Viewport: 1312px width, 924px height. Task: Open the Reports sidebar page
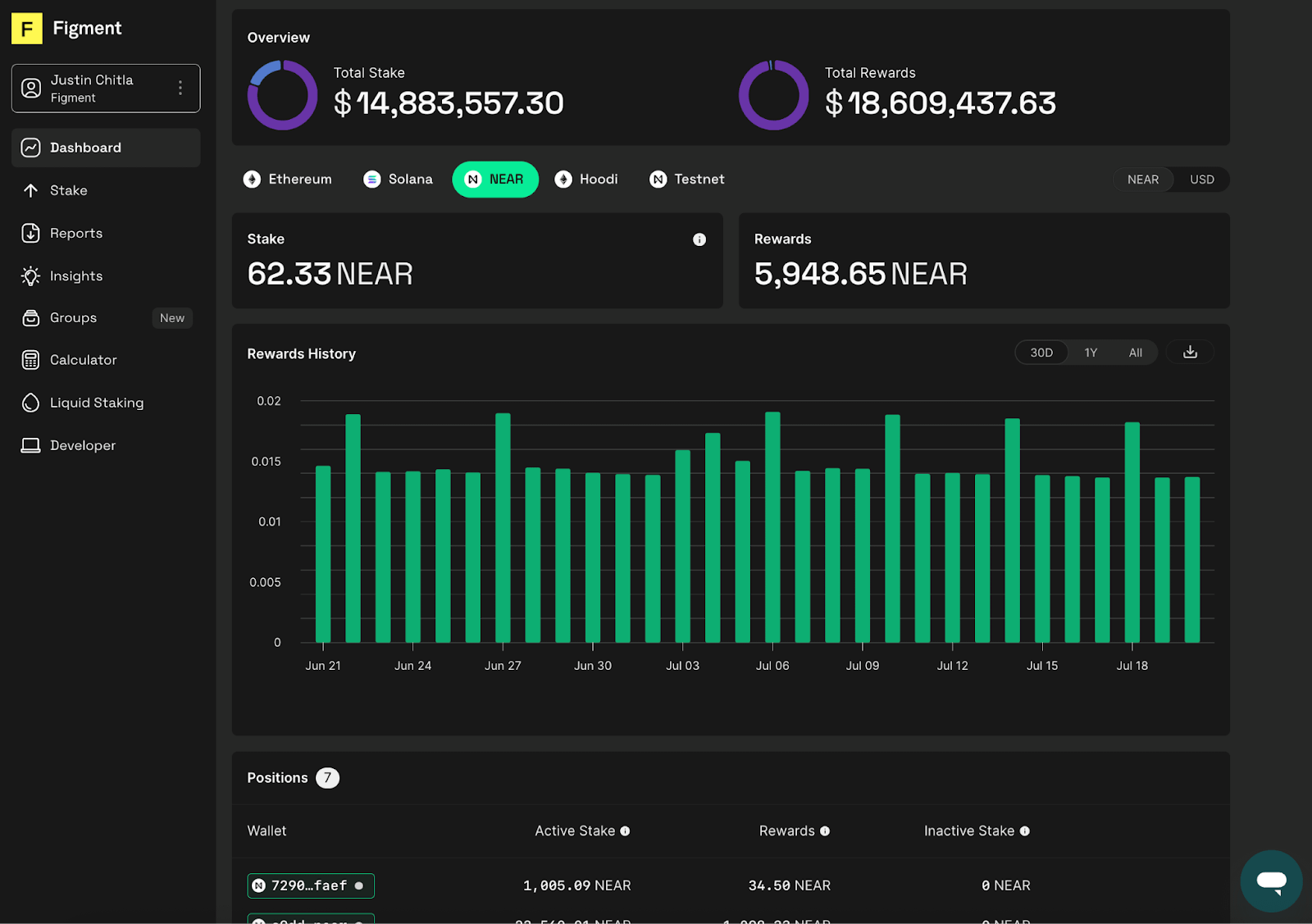pos(106,233)
